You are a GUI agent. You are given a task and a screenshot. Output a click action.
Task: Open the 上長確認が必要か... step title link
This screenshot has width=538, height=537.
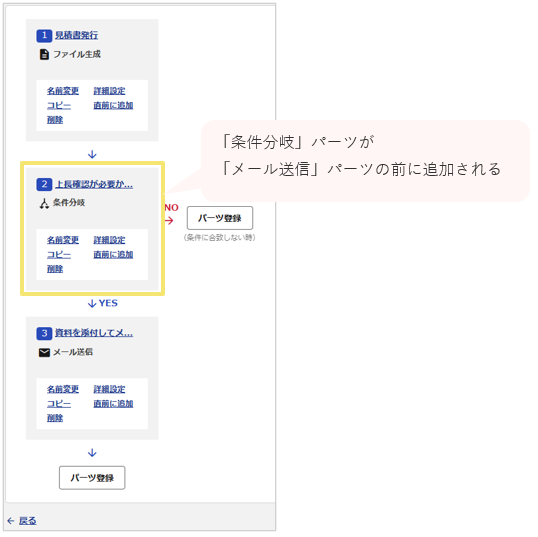94,184
